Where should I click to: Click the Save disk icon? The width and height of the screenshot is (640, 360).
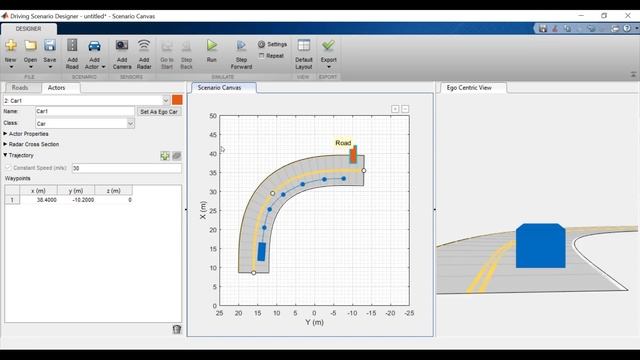[50, 45]
